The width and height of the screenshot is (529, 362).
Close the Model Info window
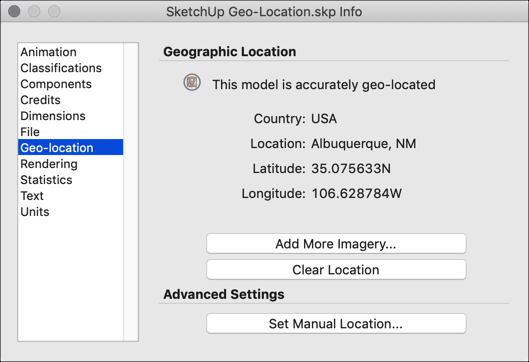(14, 11)
